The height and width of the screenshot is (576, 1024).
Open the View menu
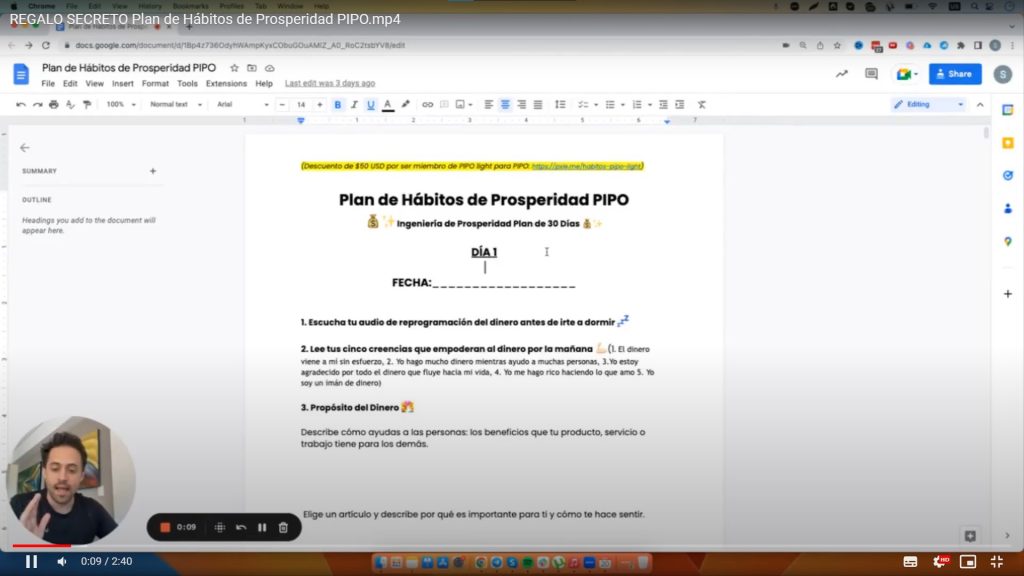point(95,84)
